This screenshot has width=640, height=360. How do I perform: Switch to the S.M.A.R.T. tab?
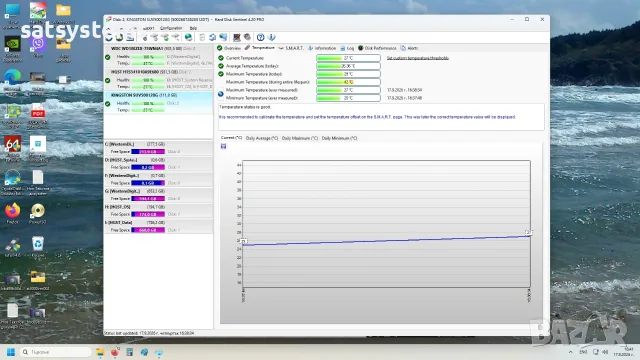(x=291, y=48)
